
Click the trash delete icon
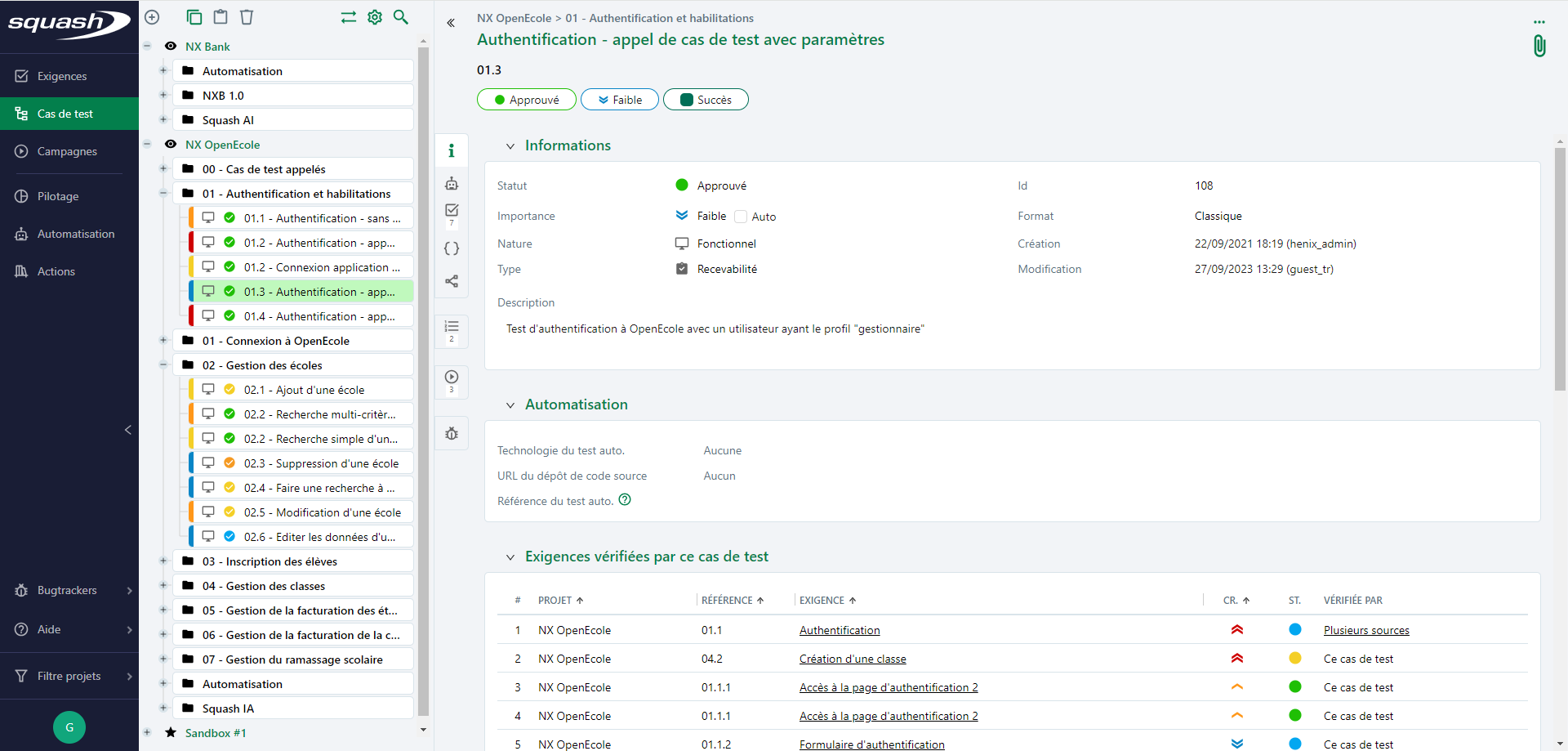pyautogui.click(x=247, y=17)
